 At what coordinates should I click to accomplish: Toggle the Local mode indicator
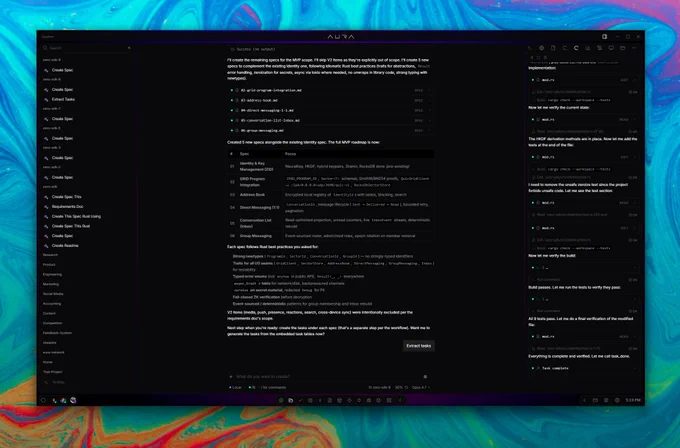coord(235,388)
